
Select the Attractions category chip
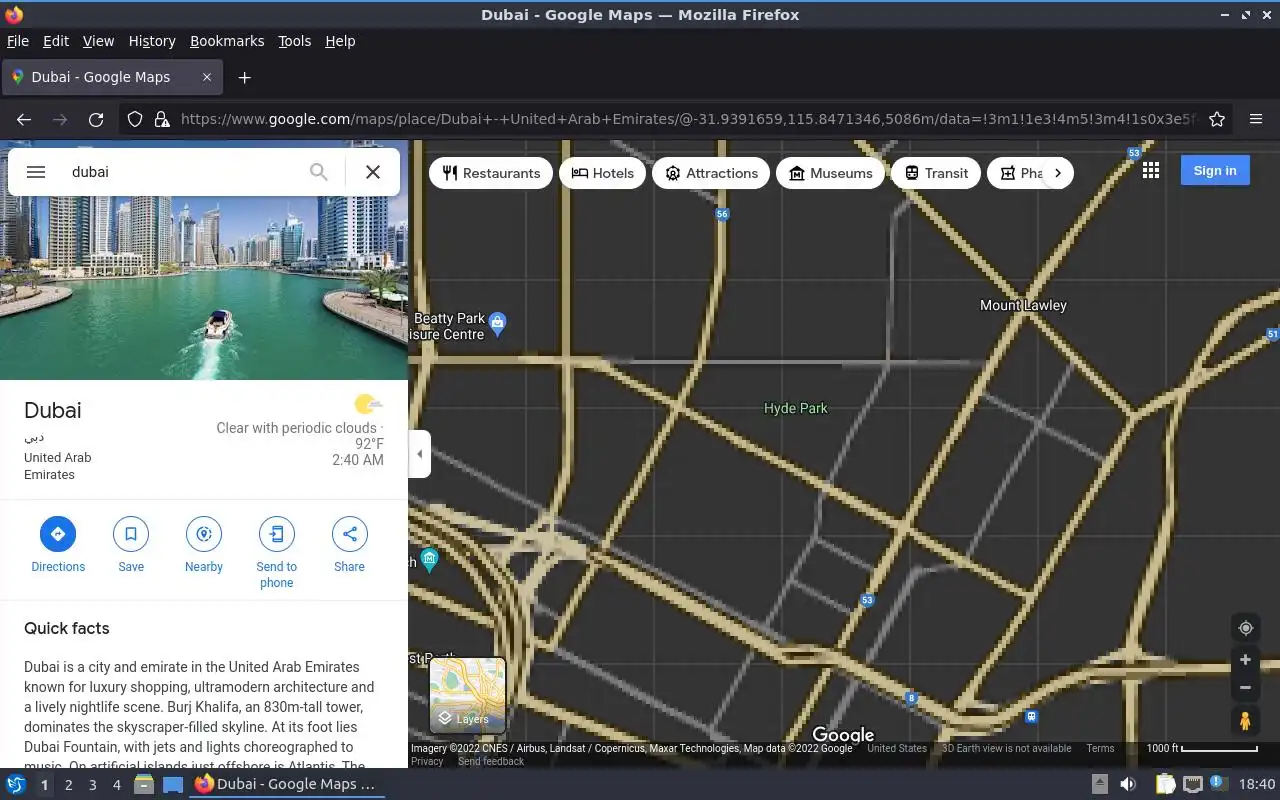(x=711, y=173)
